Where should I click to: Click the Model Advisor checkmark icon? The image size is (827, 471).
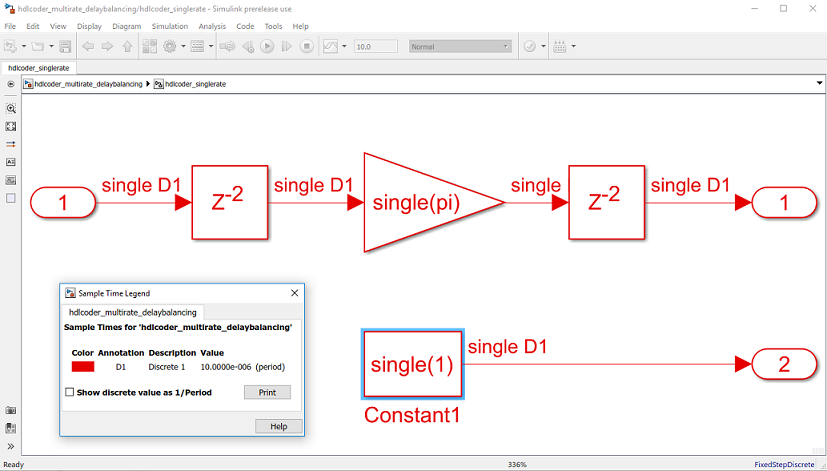pos(530,46)
